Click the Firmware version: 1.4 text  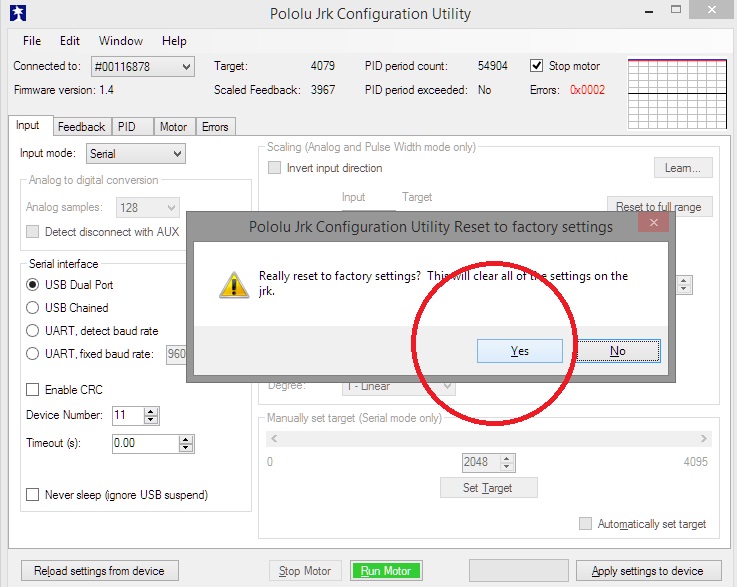64,90
